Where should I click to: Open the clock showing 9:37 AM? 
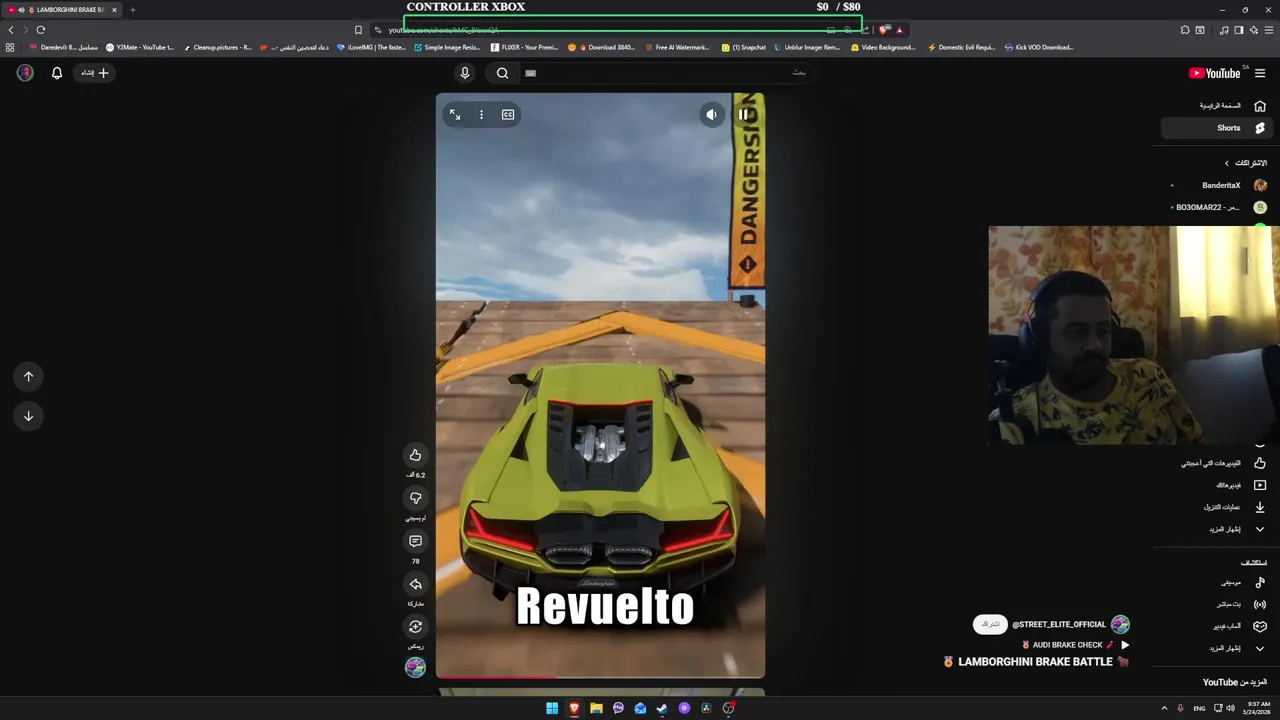[1258, 708]
